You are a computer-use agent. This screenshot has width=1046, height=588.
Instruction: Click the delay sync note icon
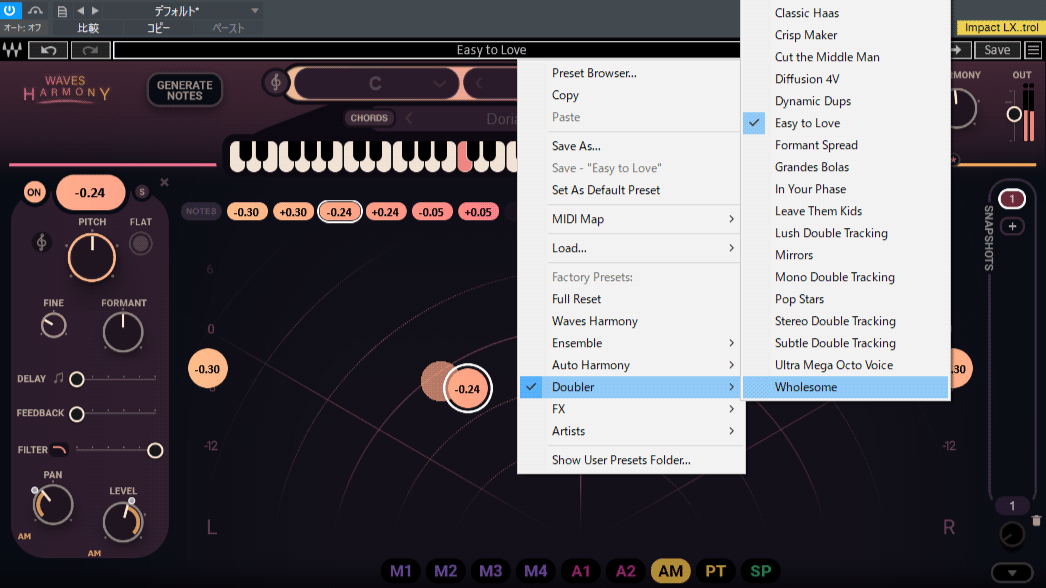pyautogui.click(x=58, y=378)
